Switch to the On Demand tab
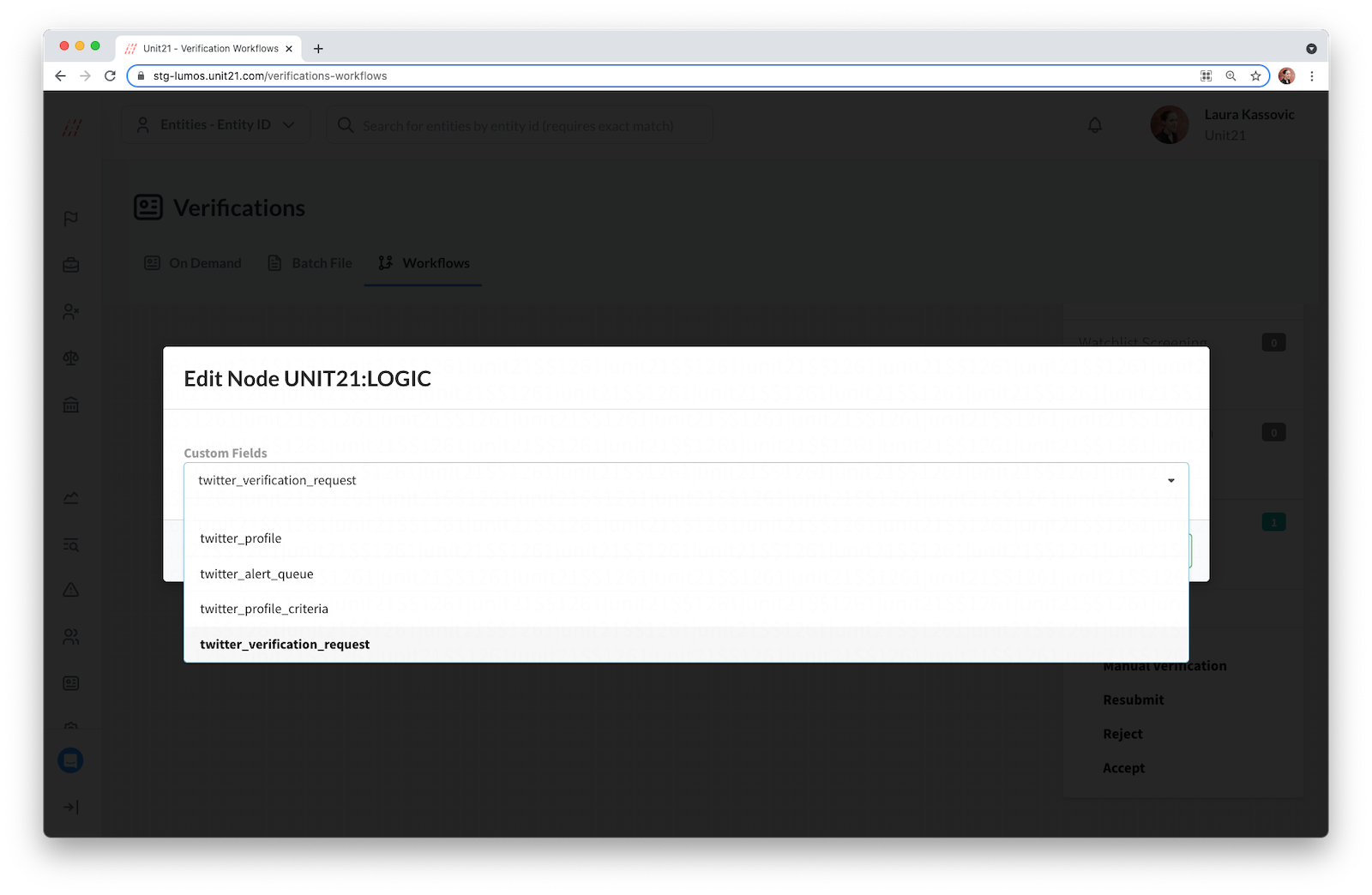The image size is (1372, 895). [193, 263]
